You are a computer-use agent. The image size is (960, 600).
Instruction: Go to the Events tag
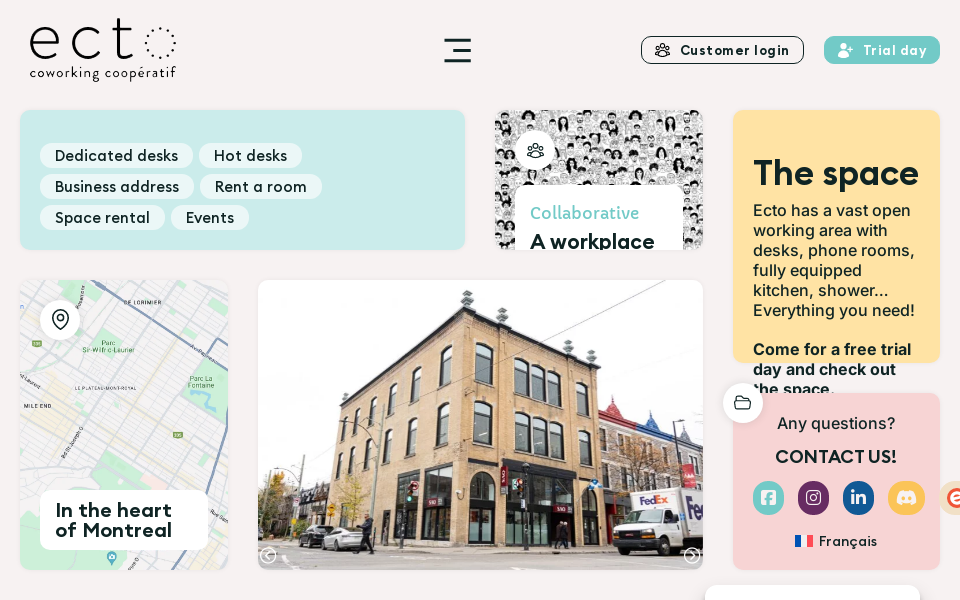coord(209,218)
